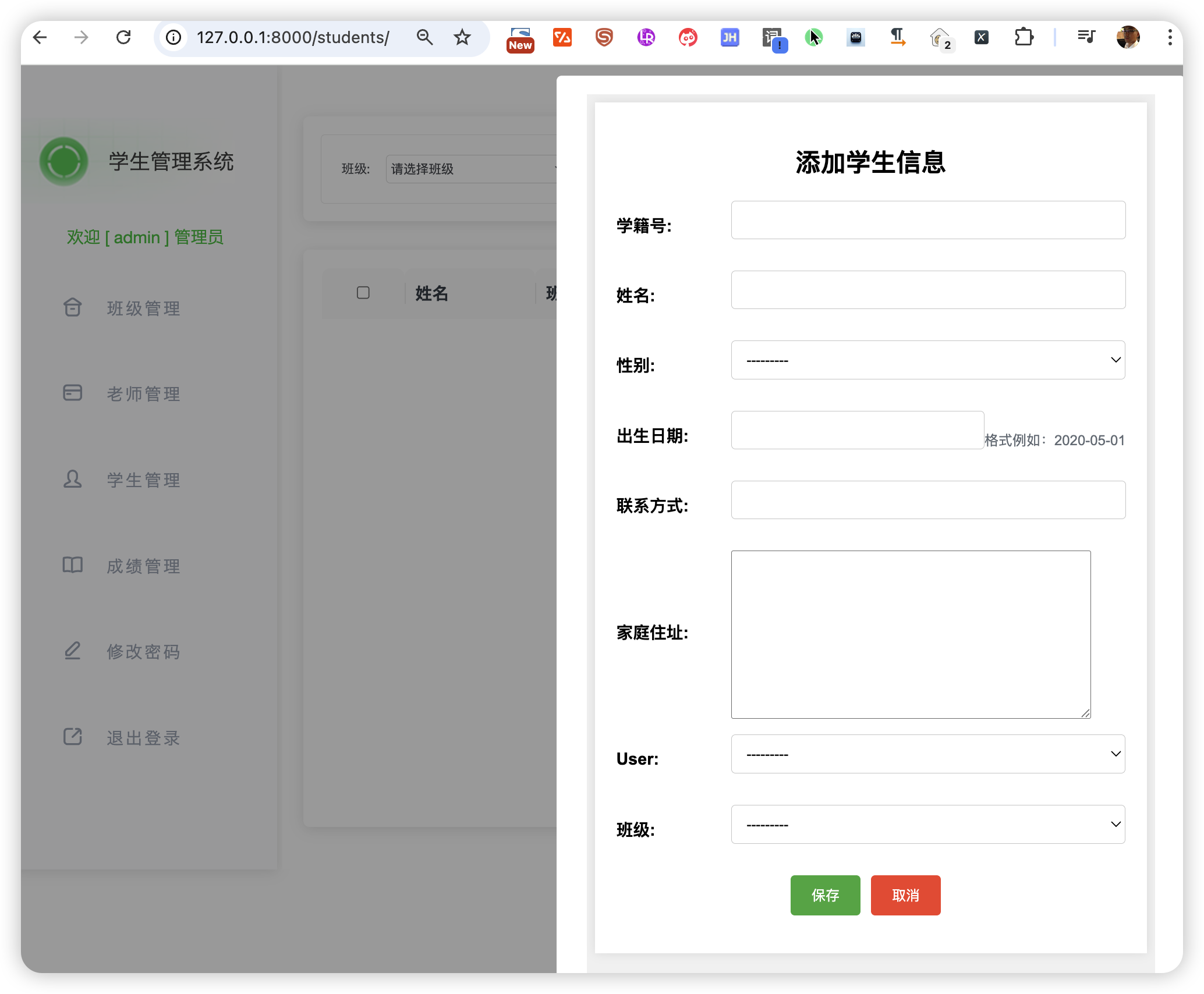Image resolution: width=1204 pixels, height=994 pixels.
Task: Click the site information icon
Action: click(173, 38)
